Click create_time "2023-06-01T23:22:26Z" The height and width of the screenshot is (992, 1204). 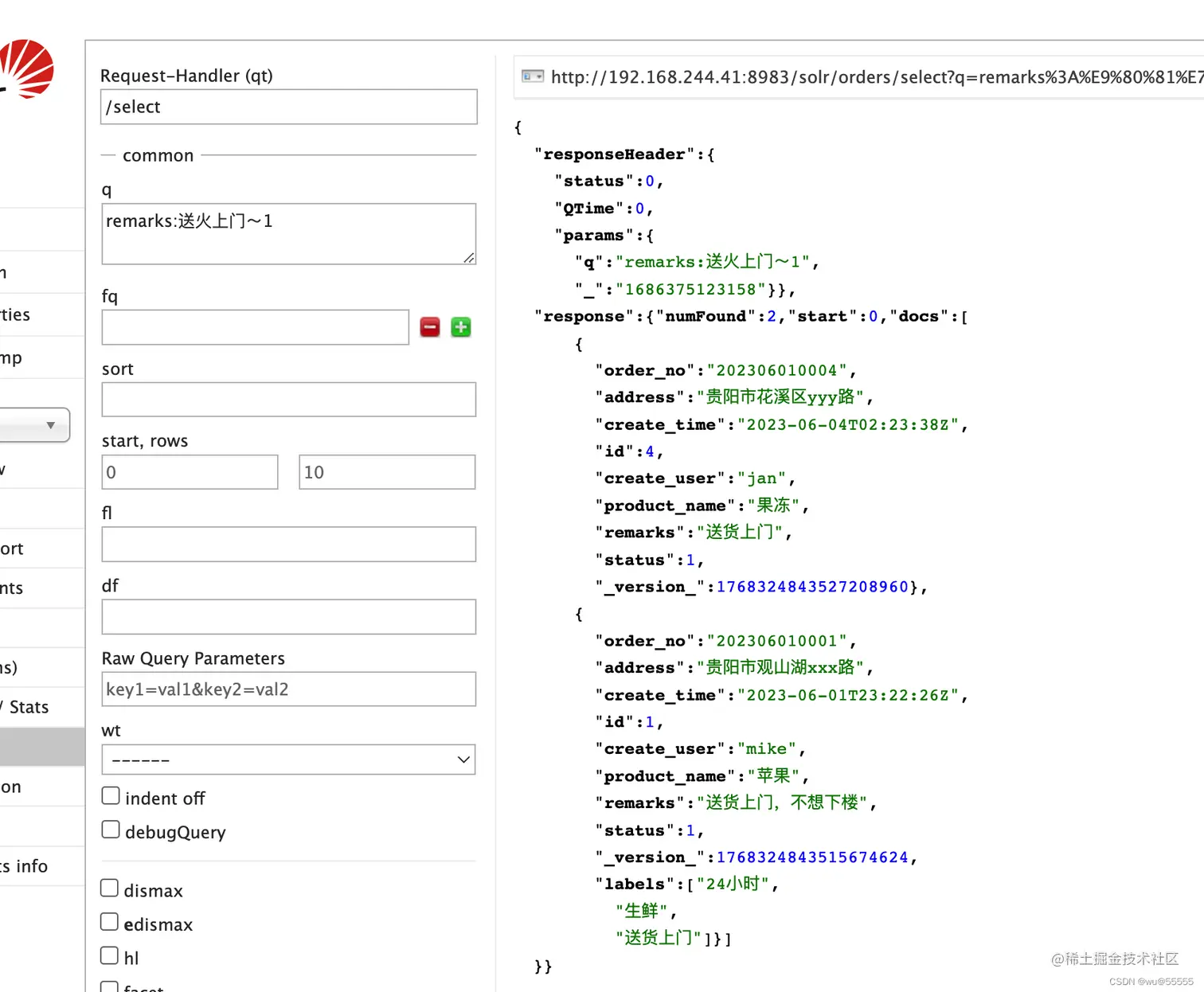847,695
